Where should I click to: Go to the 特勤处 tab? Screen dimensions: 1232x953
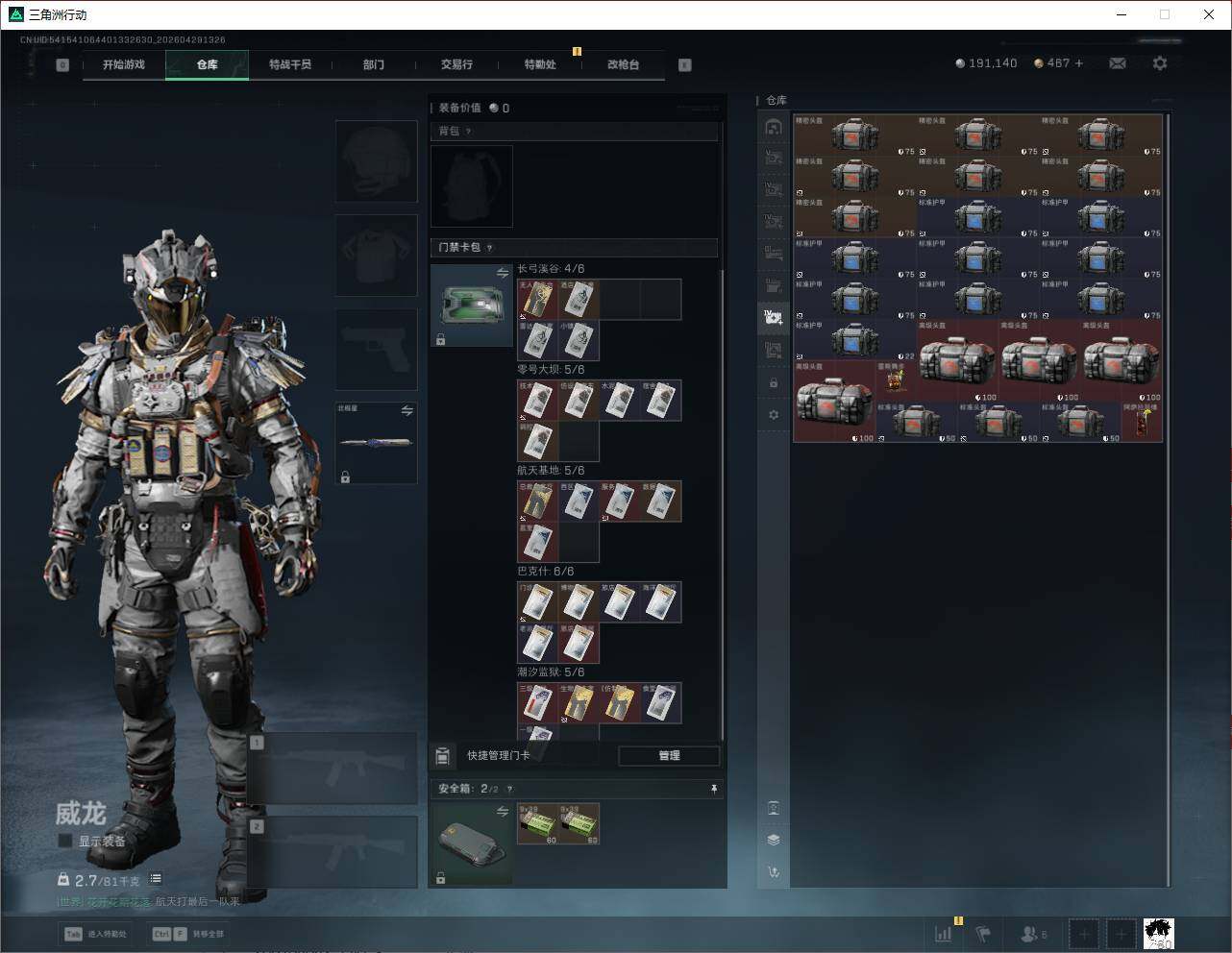pyautogui.click(x=540, y=64)
